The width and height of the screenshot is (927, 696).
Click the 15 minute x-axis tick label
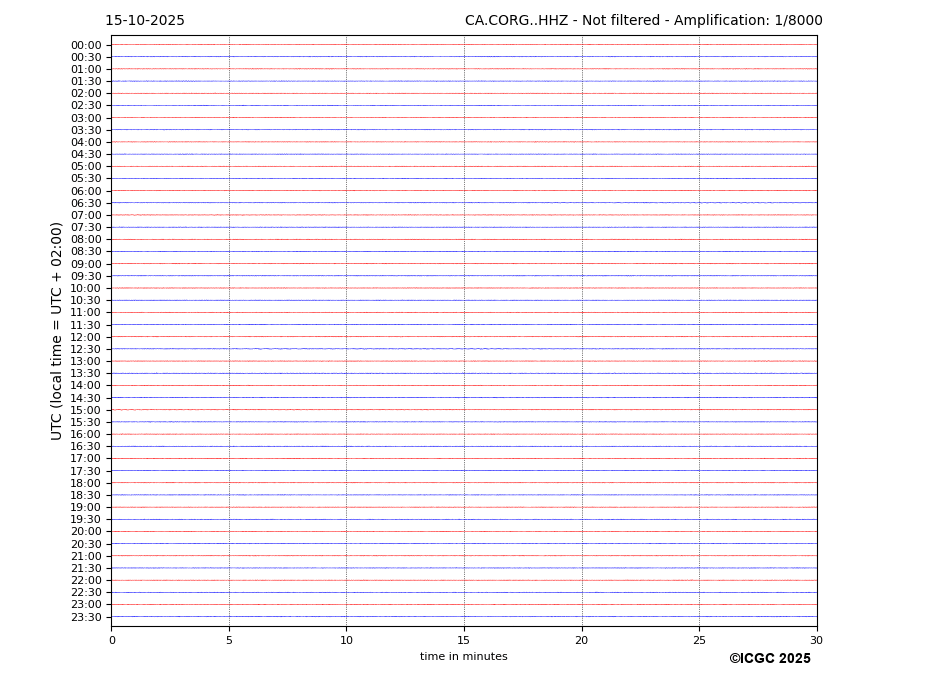pyautogui.click(x=464, y=640)
